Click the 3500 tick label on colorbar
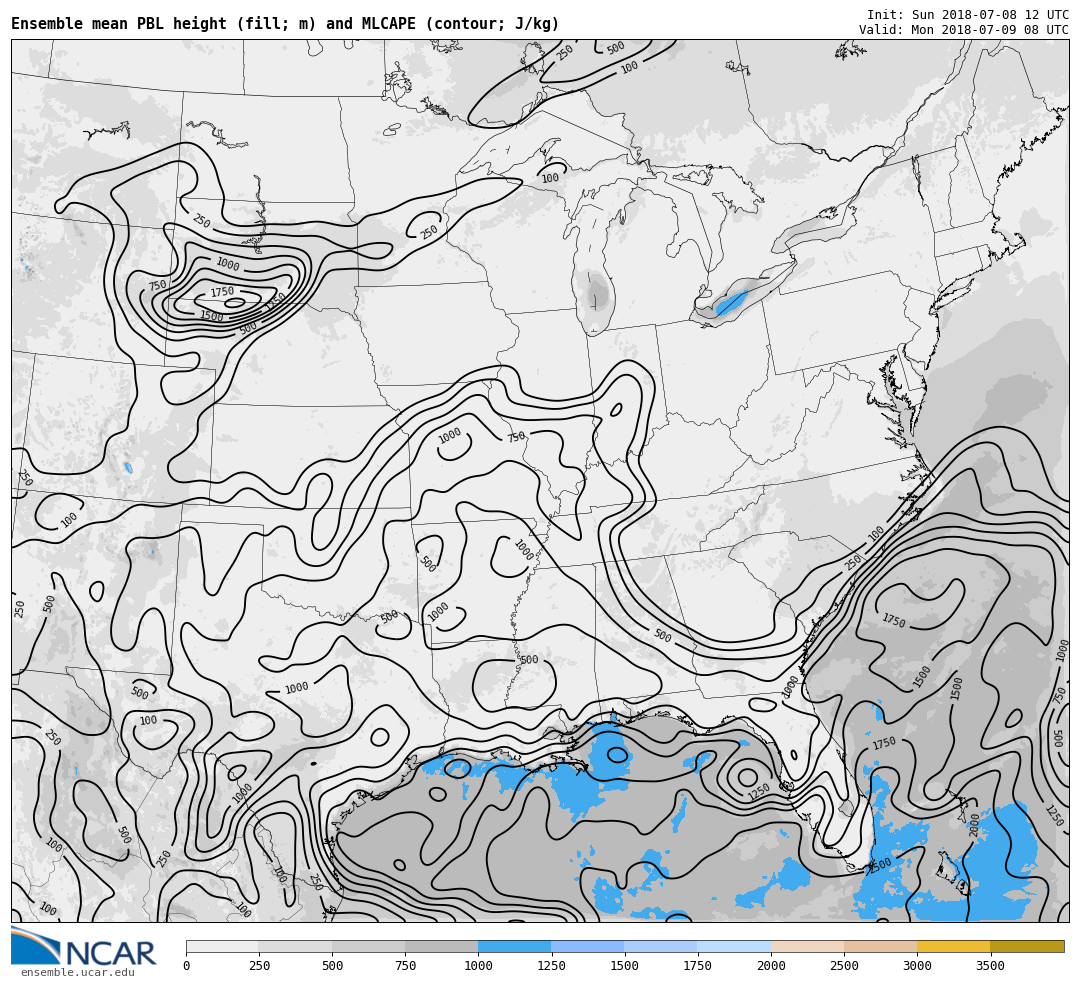The width and height of the screenshot is (1080, 985). coord(990,966)
